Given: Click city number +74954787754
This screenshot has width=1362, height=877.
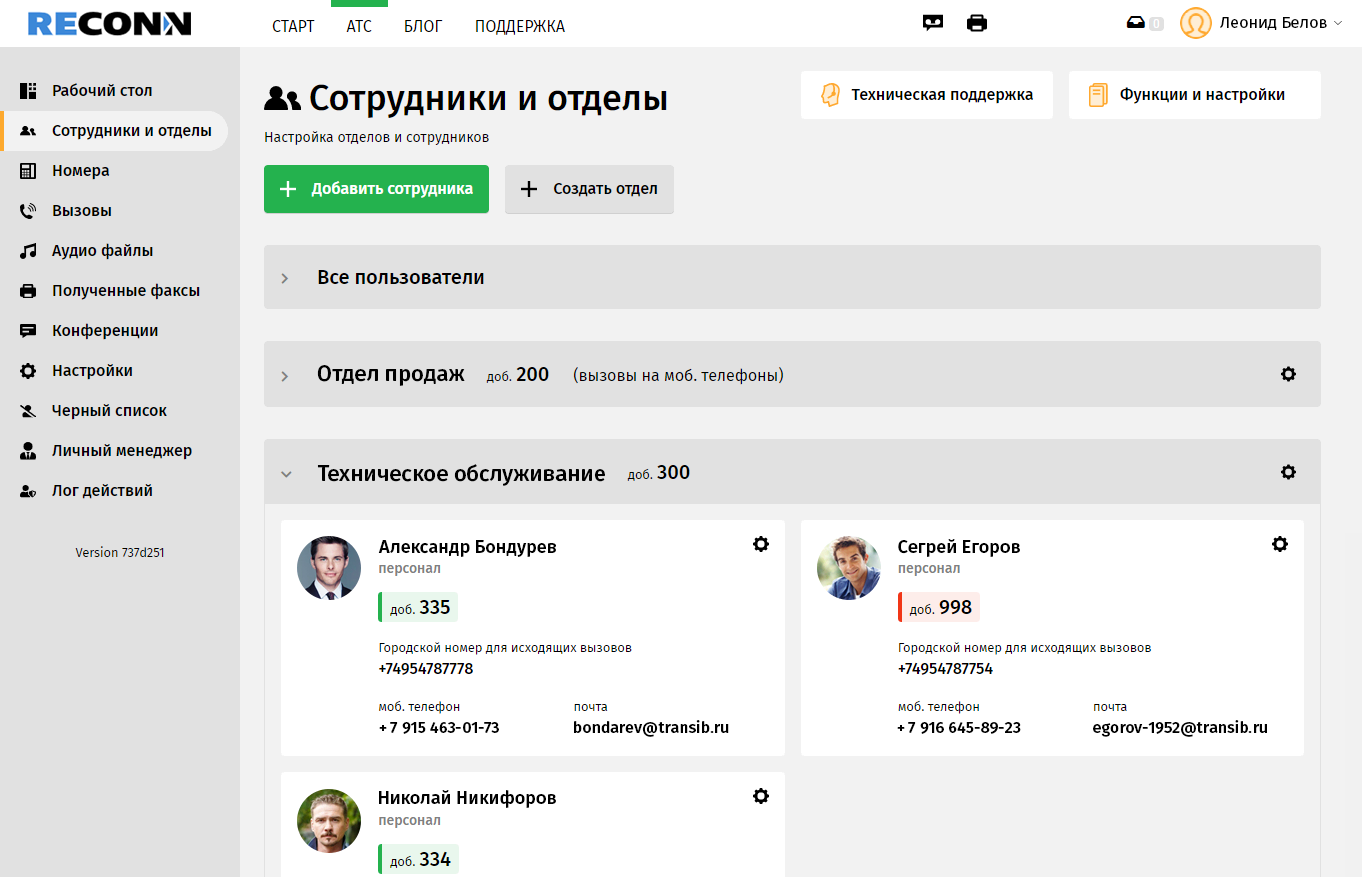Looking at the screenshot, I should [x=945, y=668].
